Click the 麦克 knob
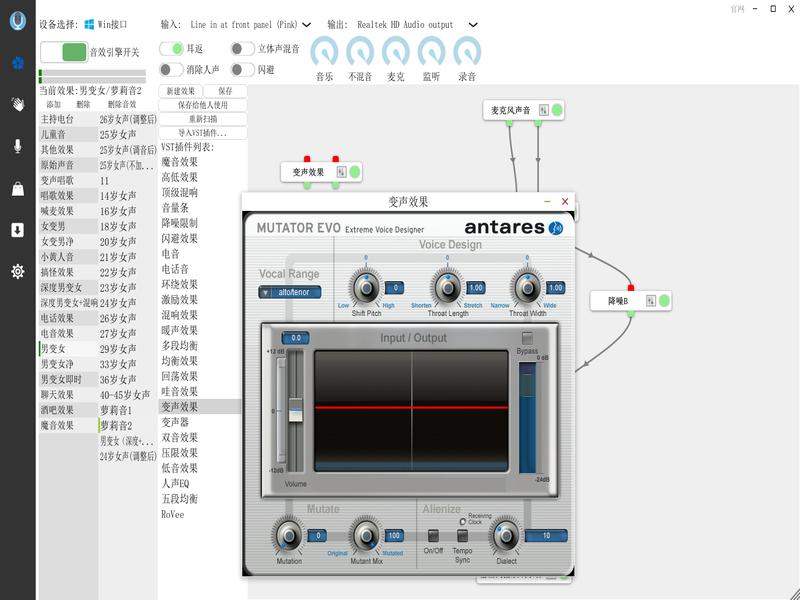Image resolution: width=800 pixels, height=600 pixels. [396, 51]
